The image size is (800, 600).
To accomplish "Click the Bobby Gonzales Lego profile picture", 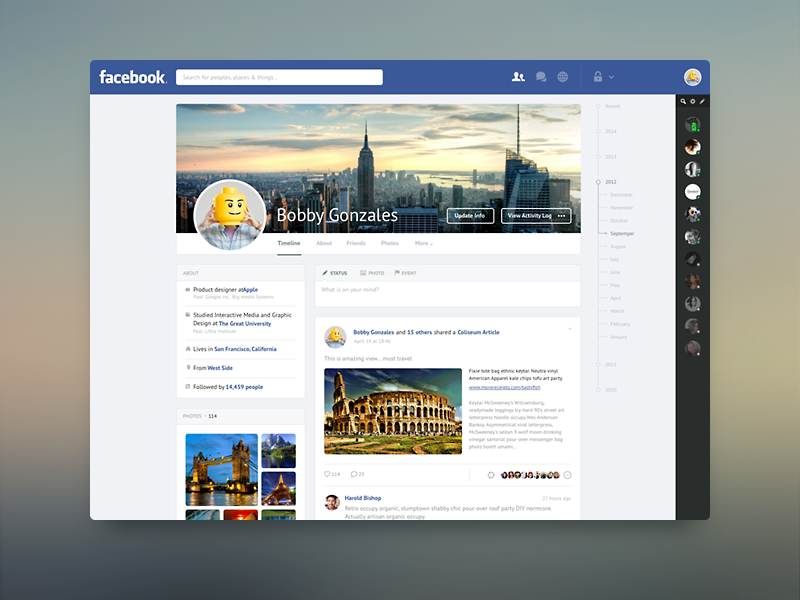I will (x=230, y=215).
